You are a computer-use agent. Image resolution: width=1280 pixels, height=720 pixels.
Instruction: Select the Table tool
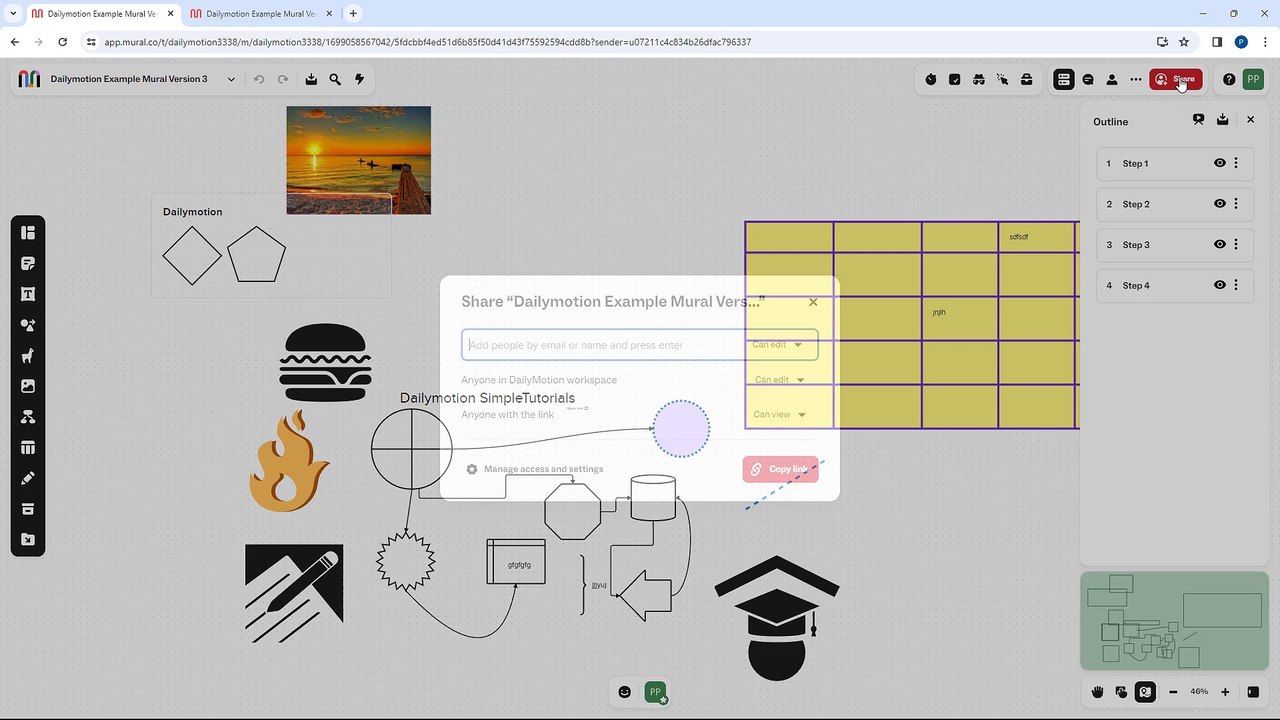coord(28,448)
